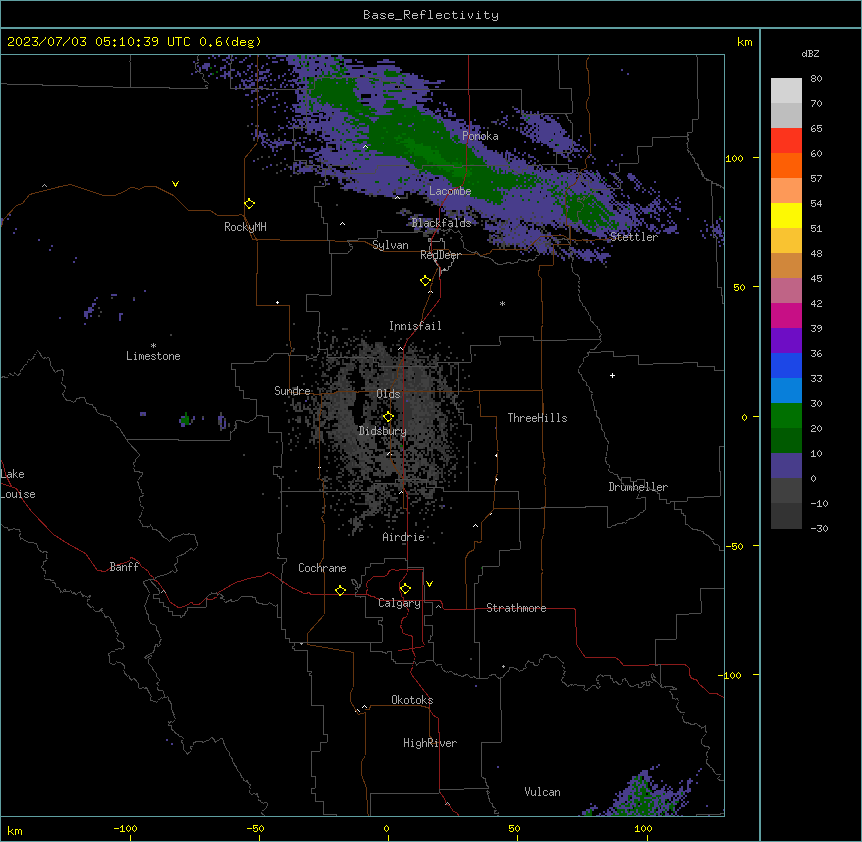Pick the magenta 42-39 dBZ legend swatch
This screenshot has width=862, height=842.
coord(786,315)
